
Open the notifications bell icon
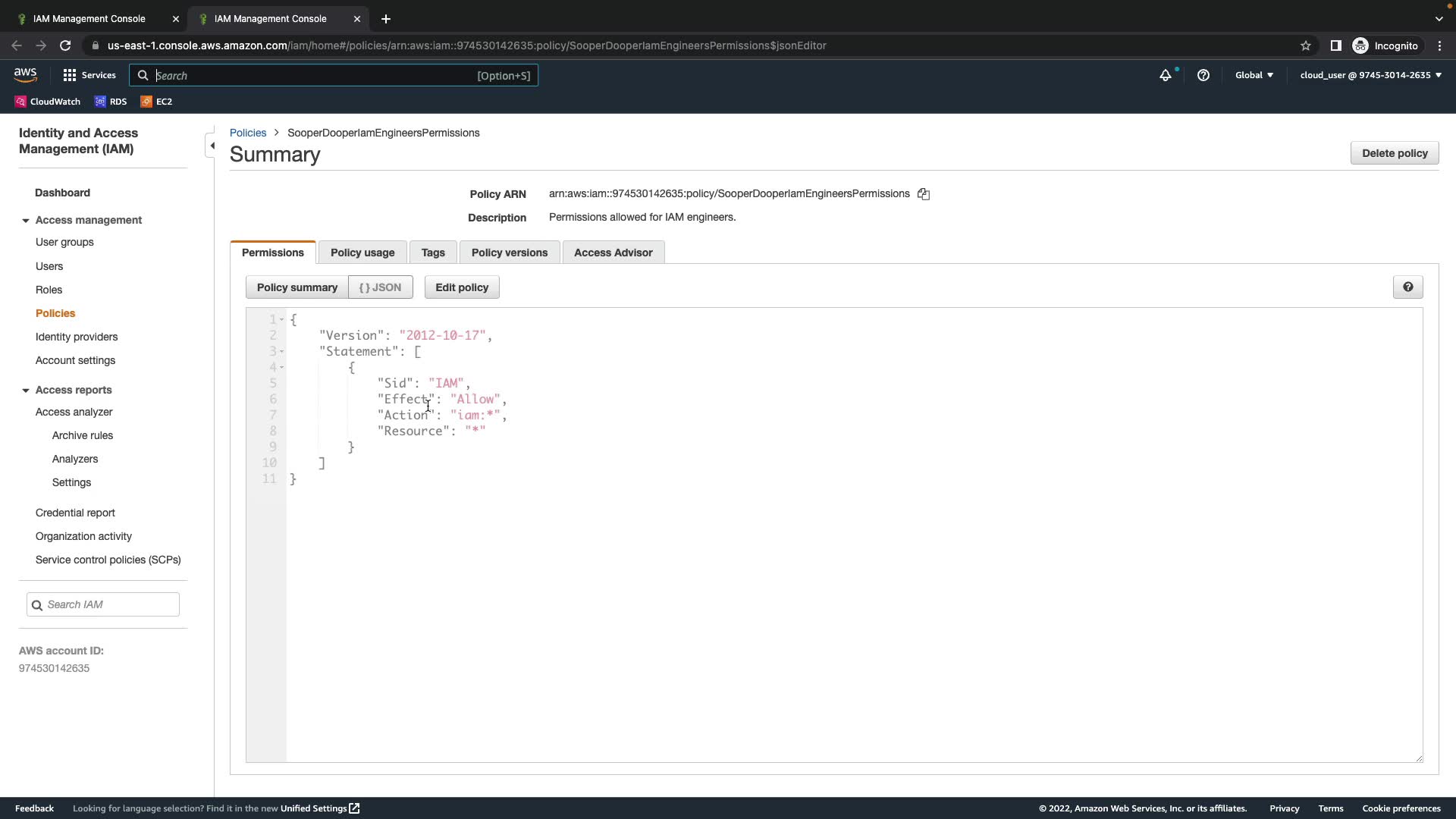click(x=1166, y=75)
